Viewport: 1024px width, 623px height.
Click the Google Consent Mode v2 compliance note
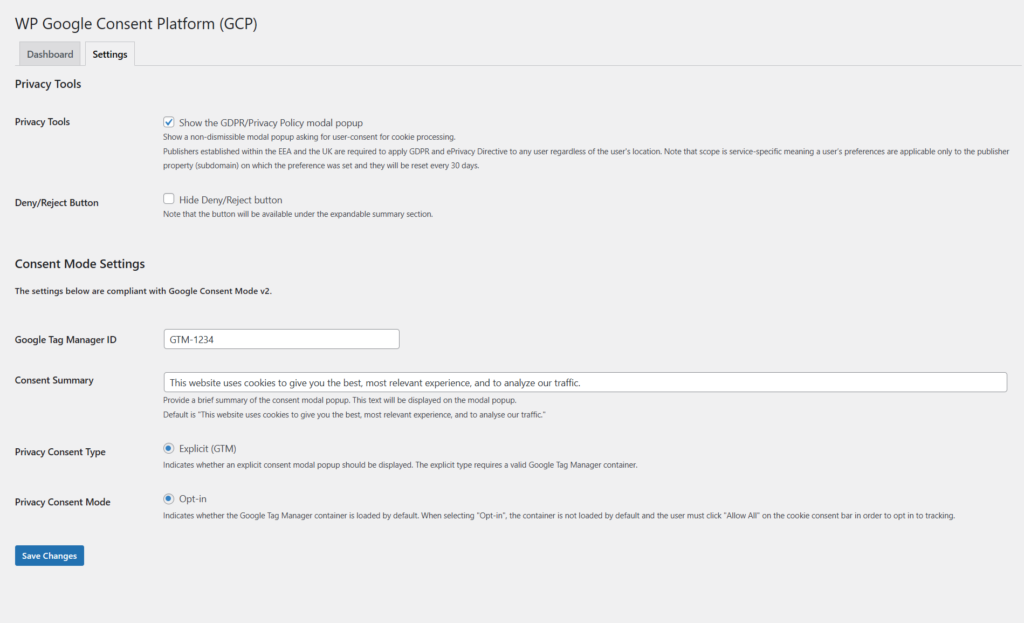coord(143,291)
